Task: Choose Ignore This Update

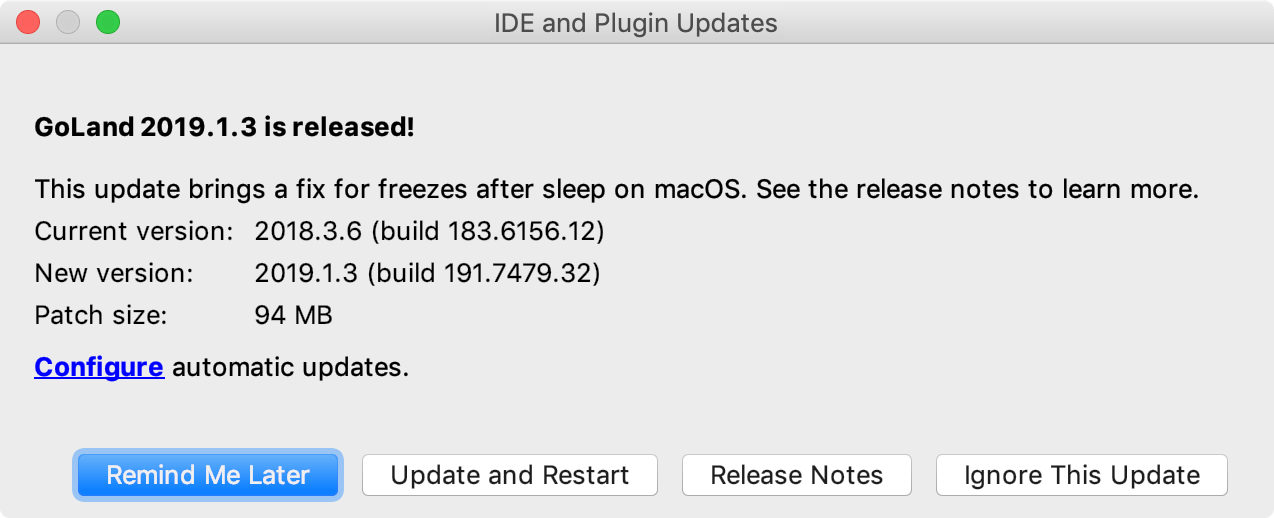Action: point(1081,475)
